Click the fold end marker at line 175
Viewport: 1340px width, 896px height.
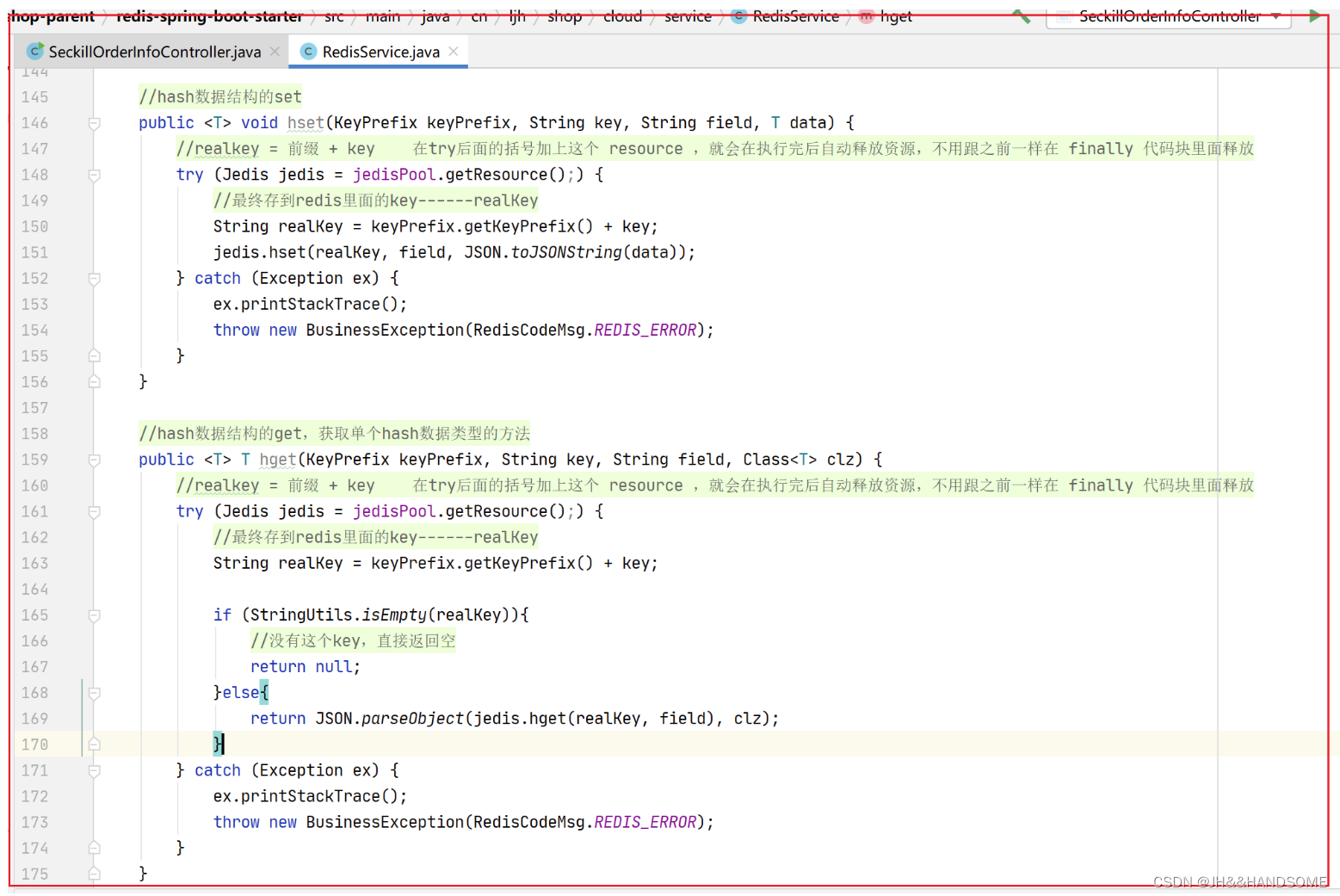pyautogui.click(x=95, y=874)
